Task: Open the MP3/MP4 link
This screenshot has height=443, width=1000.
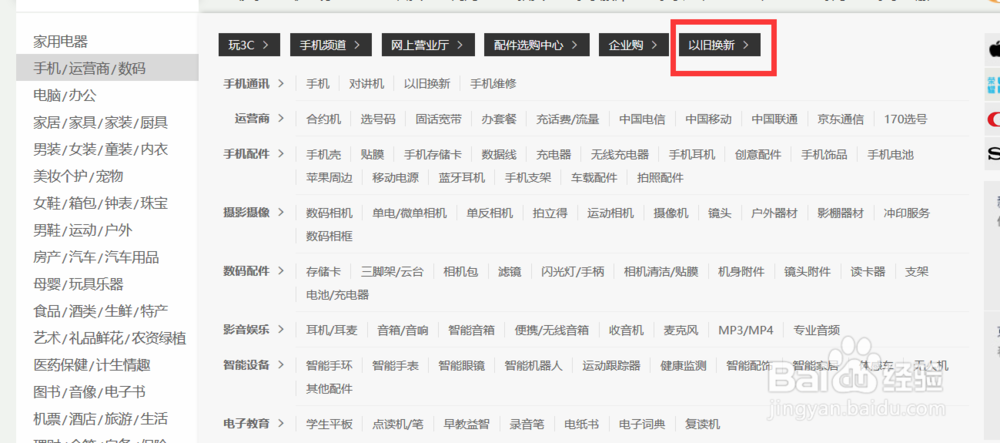Action: (746, 330)
